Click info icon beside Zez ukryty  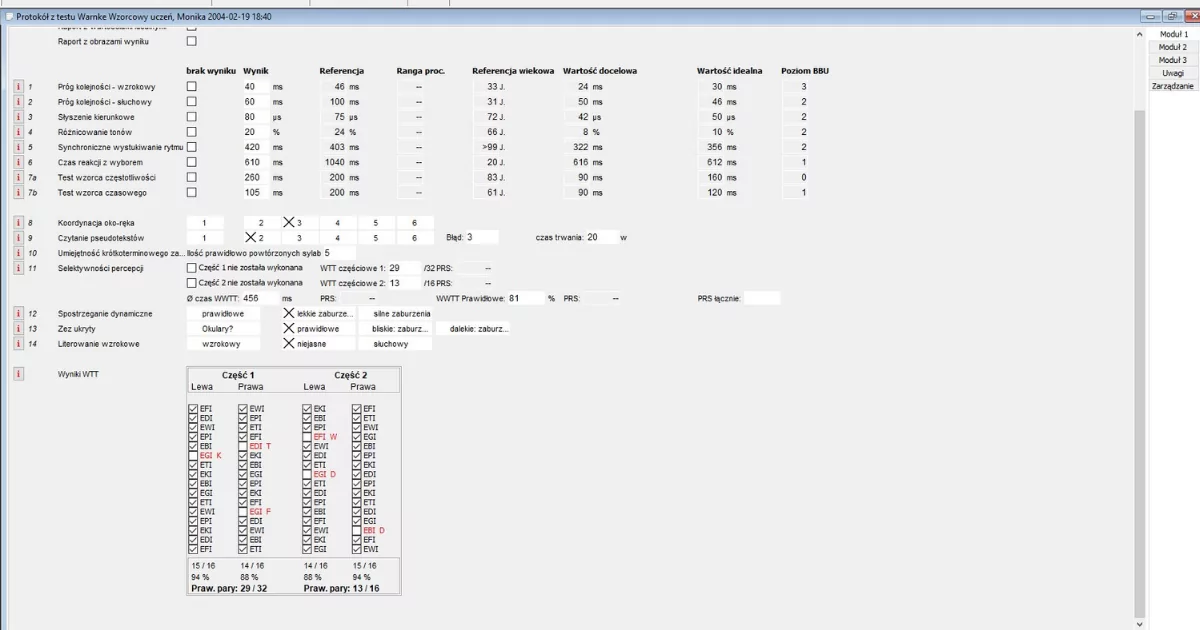(x=17, y=329)
